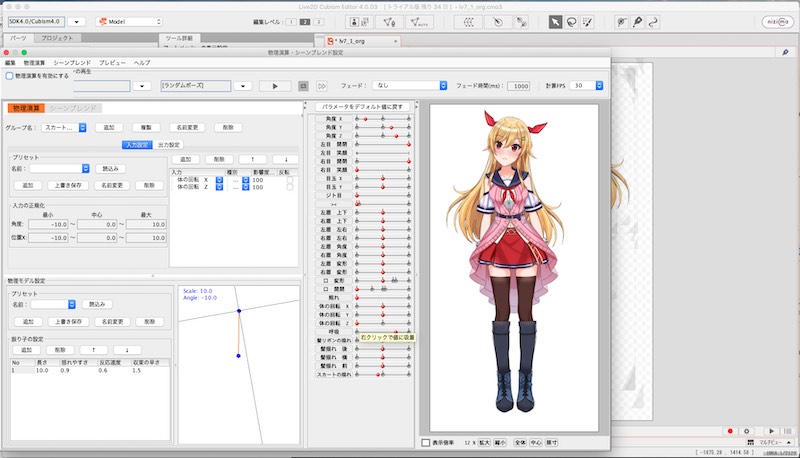Enable the 物理演算を有効にする checkbox
Viewport: 800px width, 458px height.
click(9, 75)
